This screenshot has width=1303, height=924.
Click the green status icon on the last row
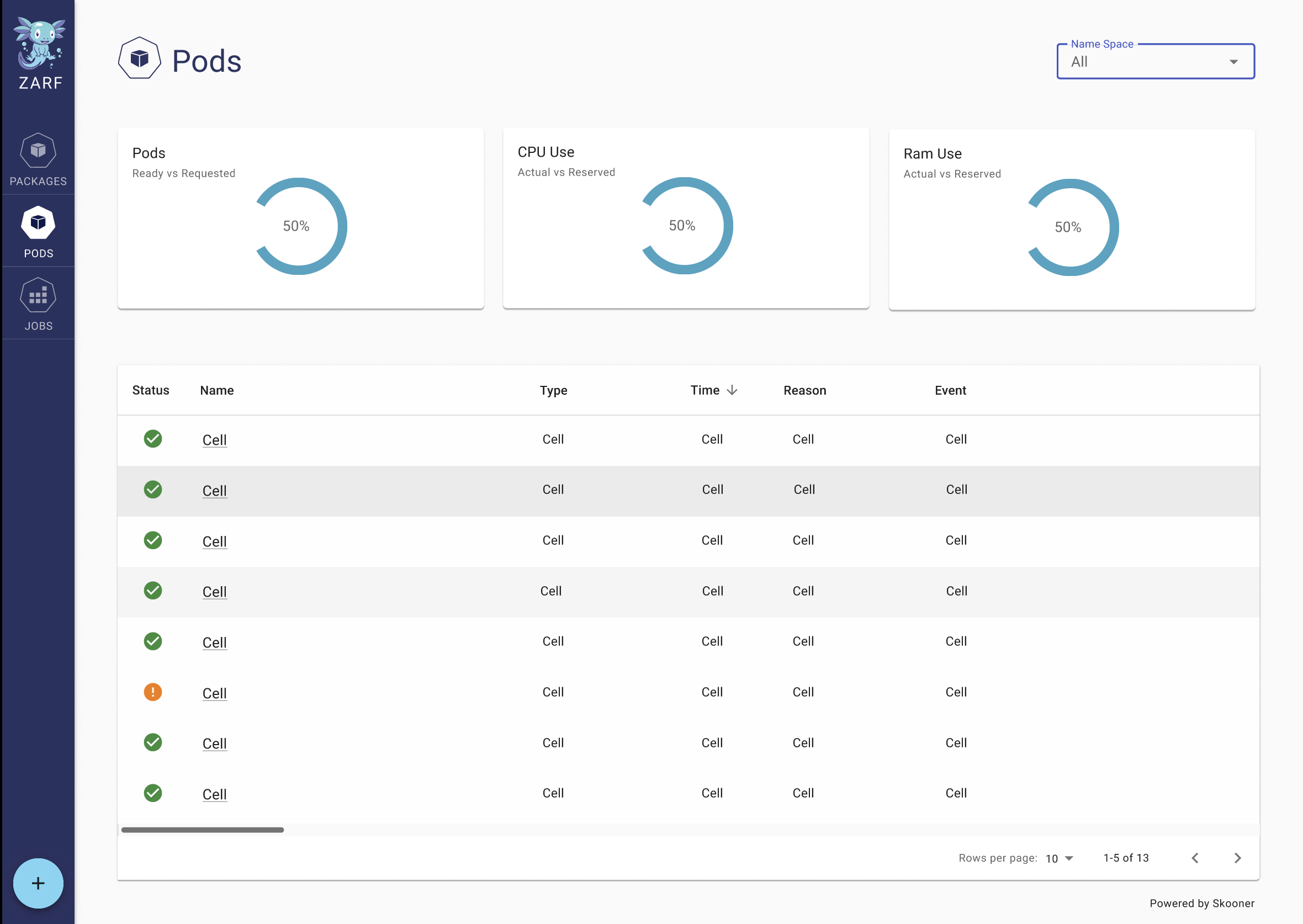(x=152, y=793)
